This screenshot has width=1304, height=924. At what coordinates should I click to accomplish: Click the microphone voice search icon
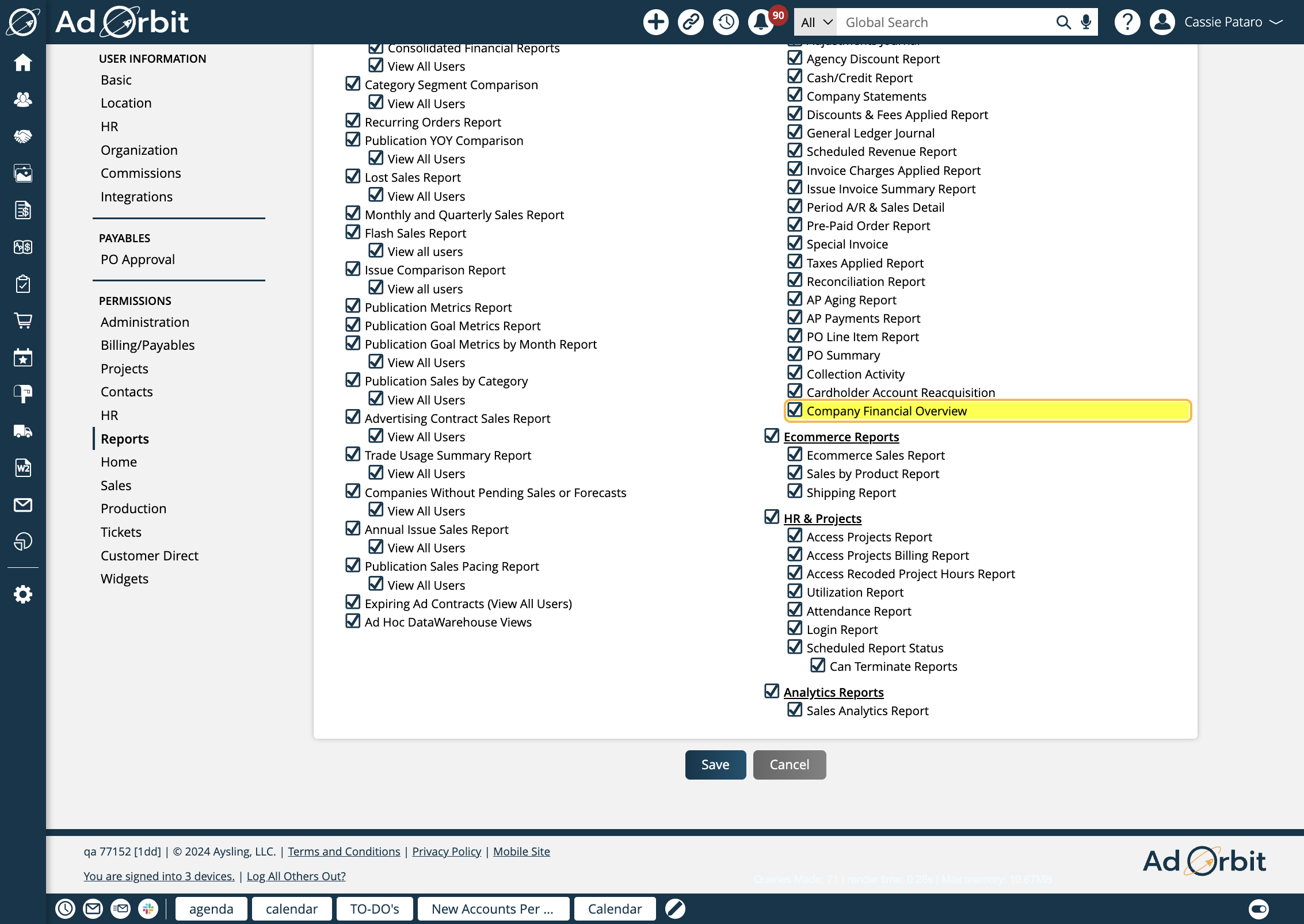[1086, 22]
